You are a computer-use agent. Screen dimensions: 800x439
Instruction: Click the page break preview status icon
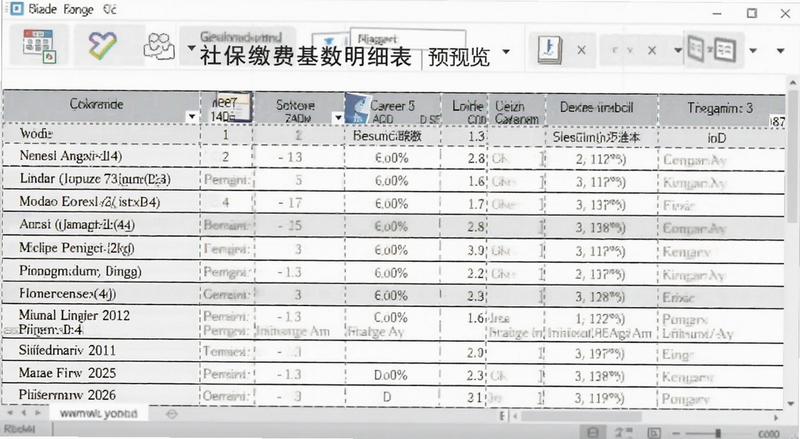point(654,432)
